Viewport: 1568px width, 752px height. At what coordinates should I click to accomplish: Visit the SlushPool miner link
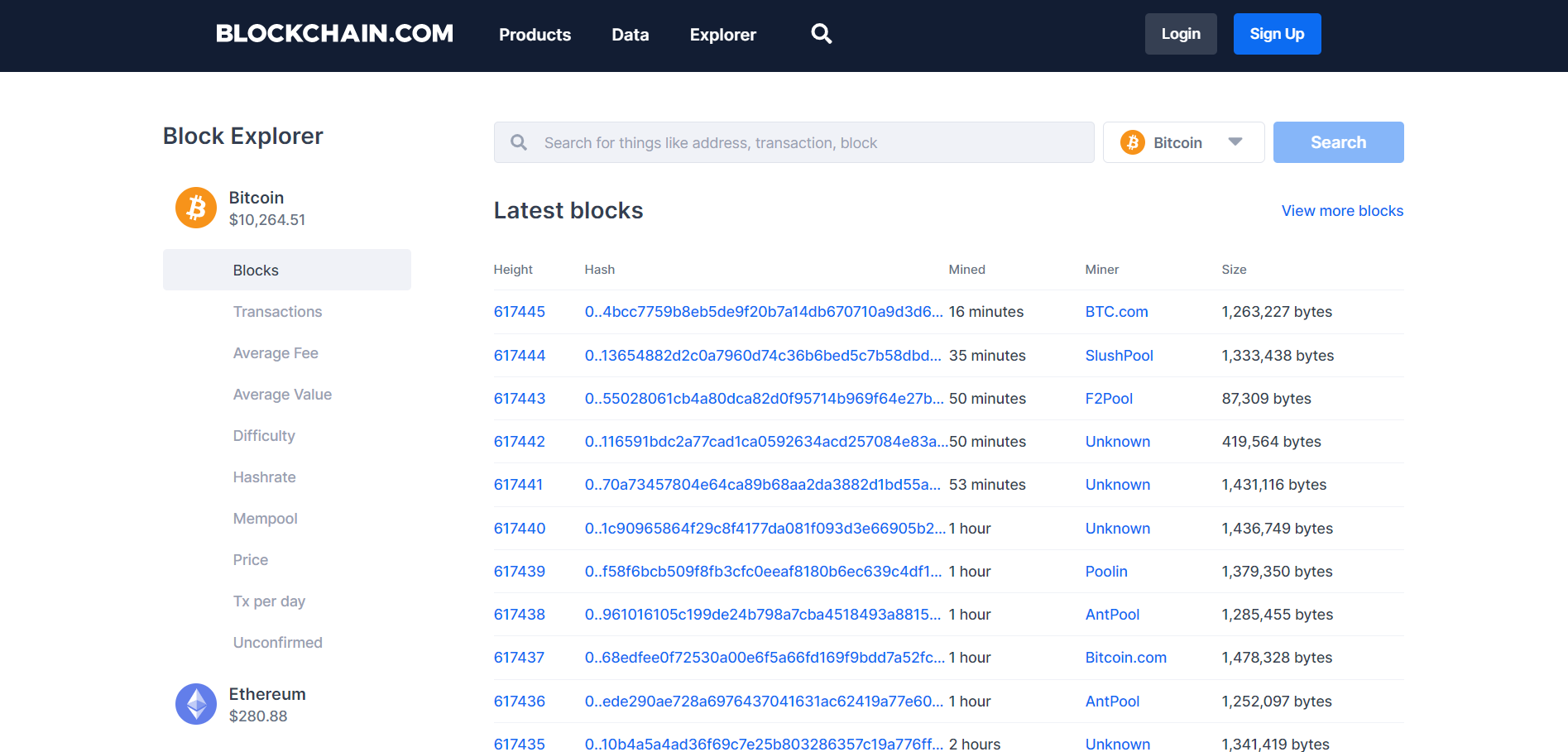click(x=1119, y=355)
